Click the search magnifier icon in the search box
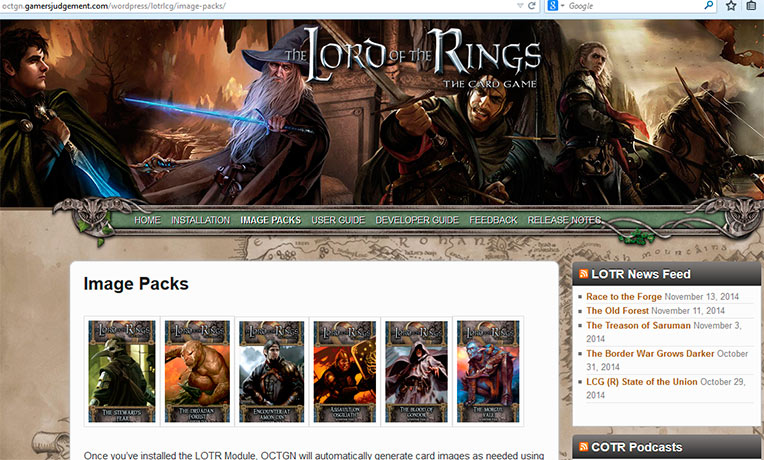This screenshot has height=460, width=764. pos(708,6)
